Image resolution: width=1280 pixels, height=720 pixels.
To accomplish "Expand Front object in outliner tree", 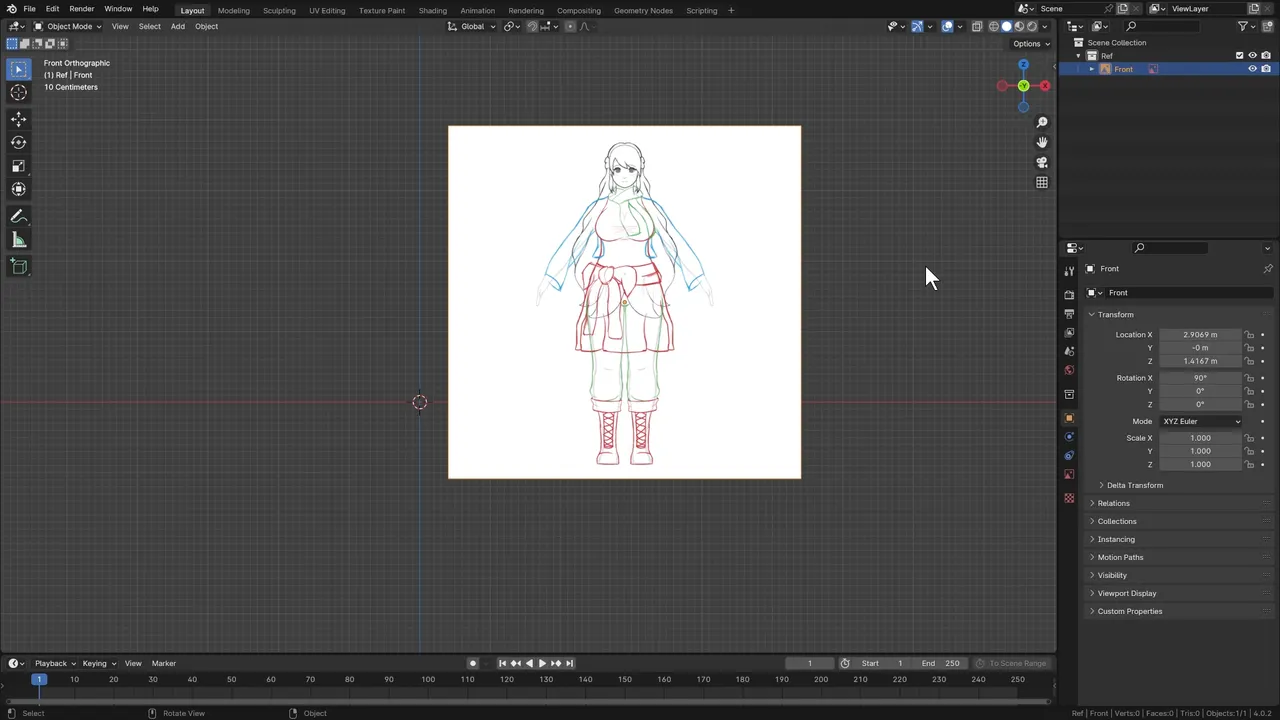I will [x=1091, y=69].
